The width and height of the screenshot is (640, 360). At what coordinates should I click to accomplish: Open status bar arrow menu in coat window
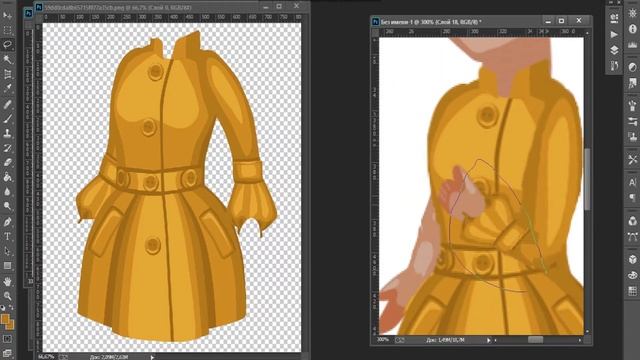coord(152,357)
